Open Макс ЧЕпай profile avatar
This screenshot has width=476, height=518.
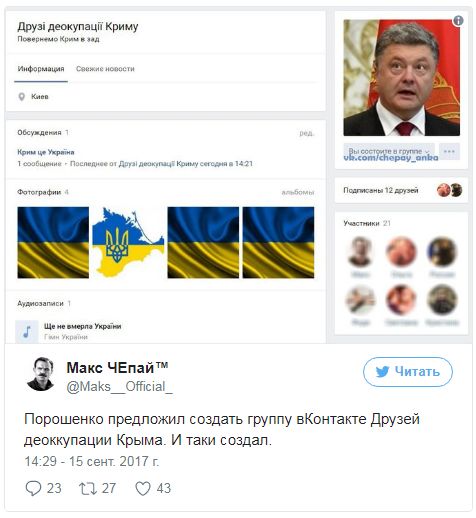click(x=40, y=374)
